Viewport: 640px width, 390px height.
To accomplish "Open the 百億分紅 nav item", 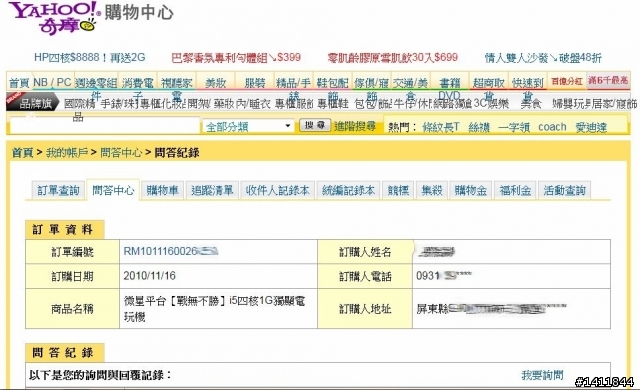I will click(567, 81).
